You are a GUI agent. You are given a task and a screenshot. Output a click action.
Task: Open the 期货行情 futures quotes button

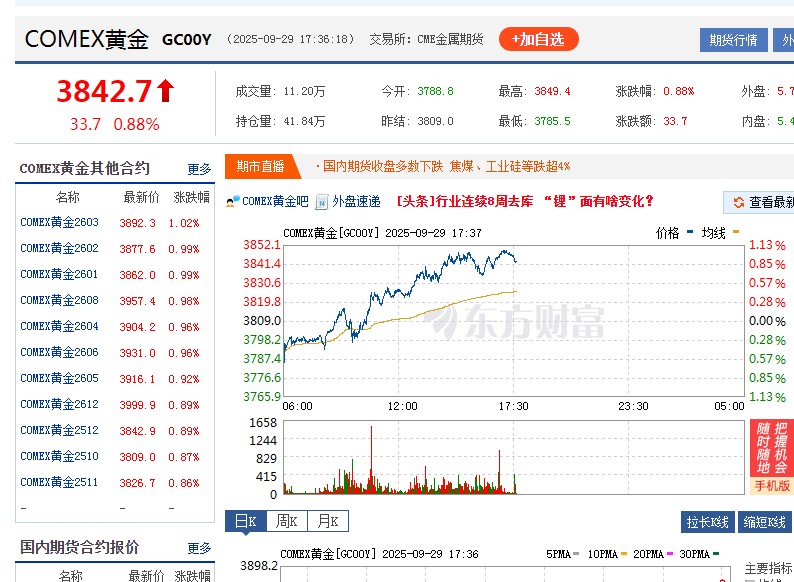pyautogui.click(x=733, y=40)
